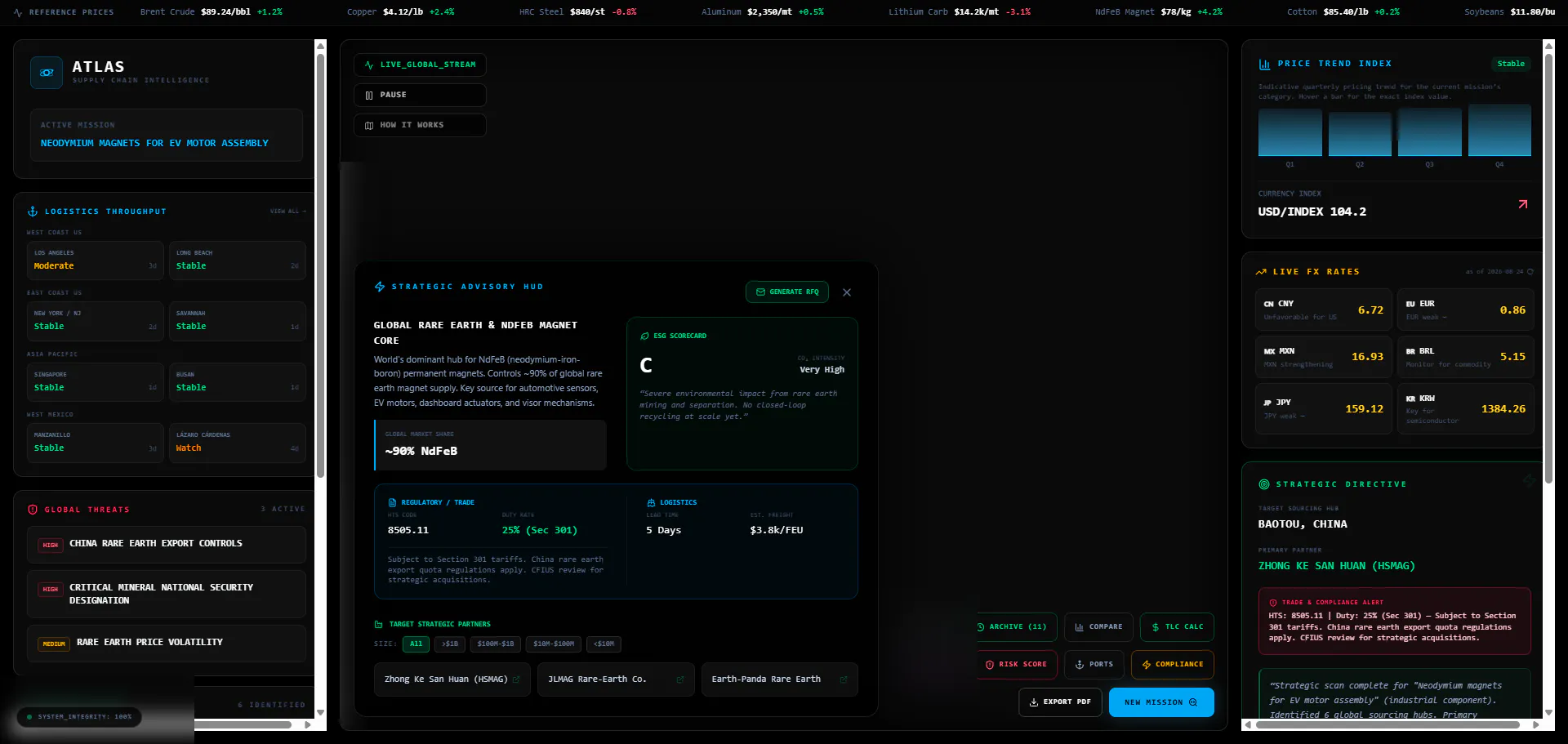The image size is (1568, 744).
Task: Click the Brent Crude $89.24/bbl ticker entry
Action: click(211, 12)
